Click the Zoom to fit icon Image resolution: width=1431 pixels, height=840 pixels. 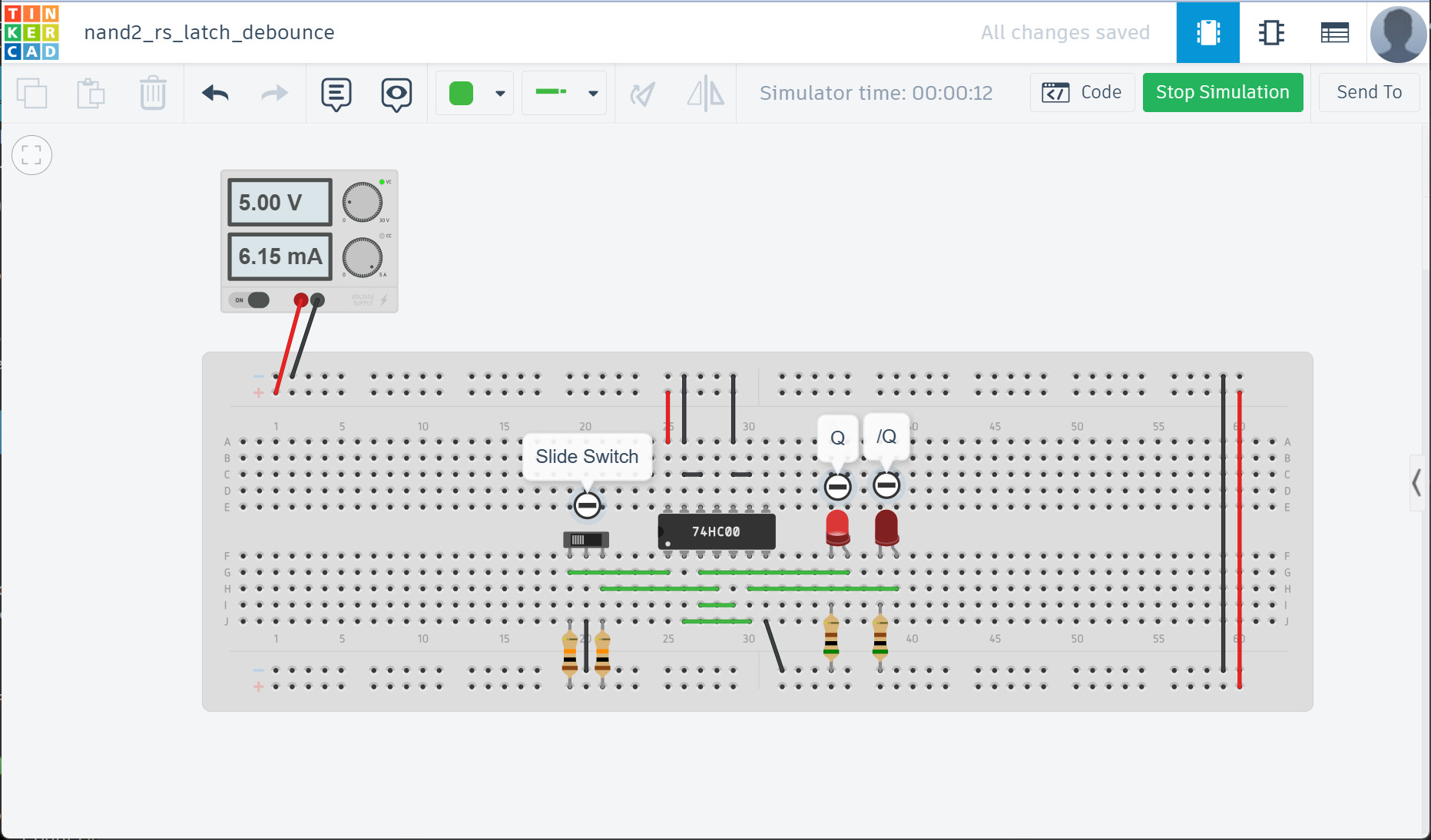click(32, 155)
